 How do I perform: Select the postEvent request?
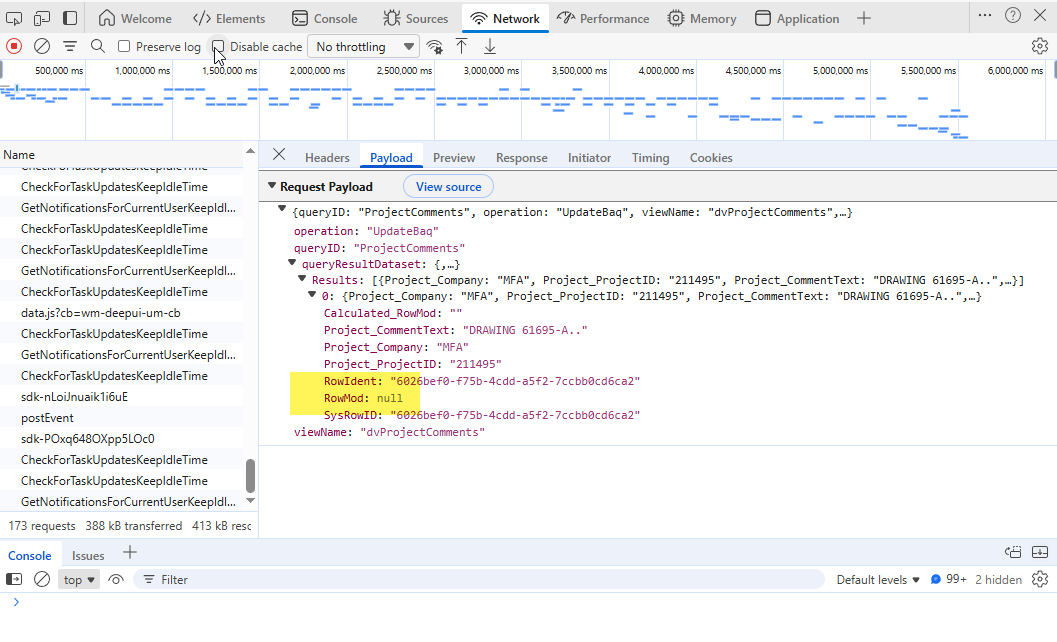(47, 418)
